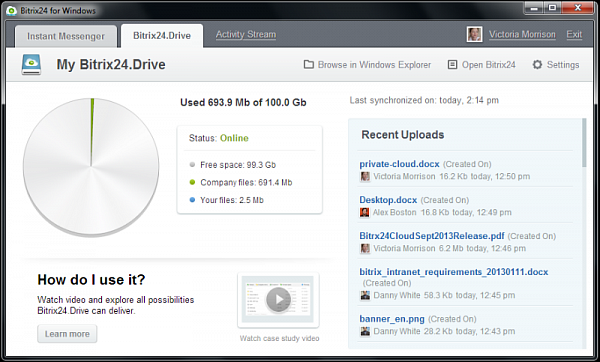Click the 'Used 693.9 Mb of 100.0 Gb' text
The width and height of the screenshot is (600, 362).
coord(243,103)
